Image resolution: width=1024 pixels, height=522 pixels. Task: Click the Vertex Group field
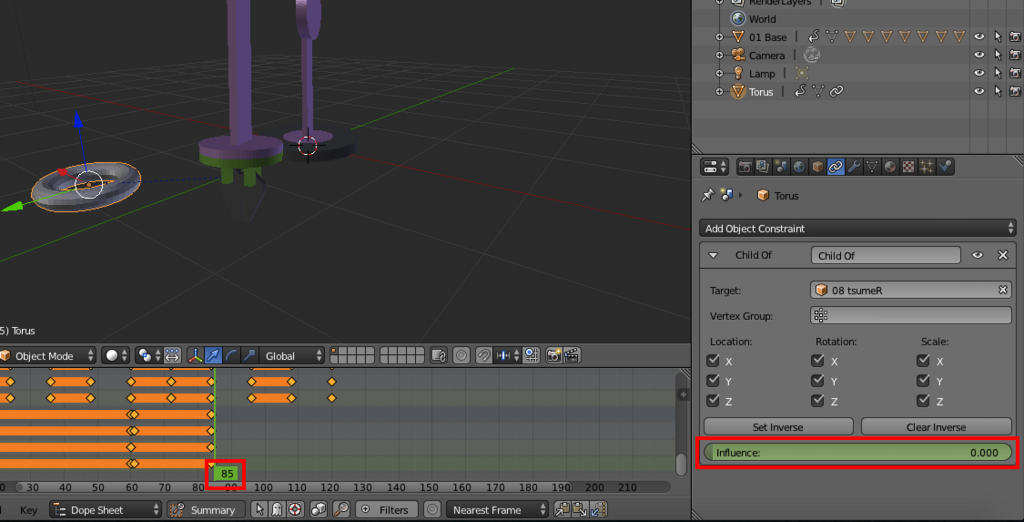click(x=910, y=316)
